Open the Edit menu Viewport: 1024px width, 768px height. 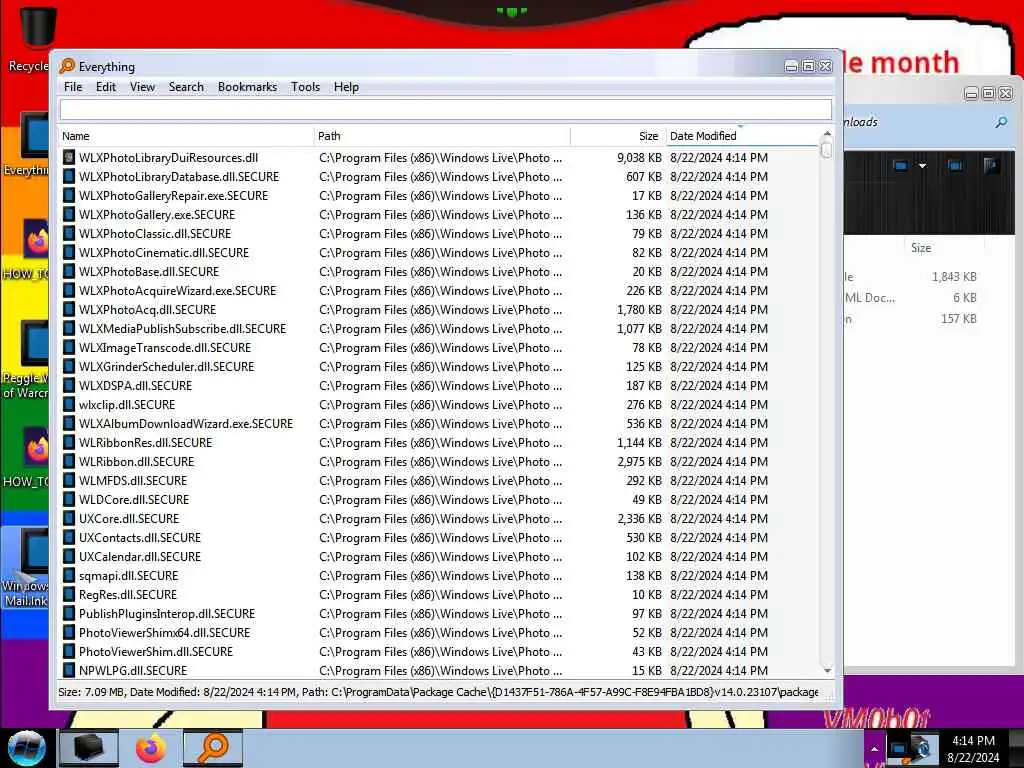pyautogui.click(x=106, y=87)
